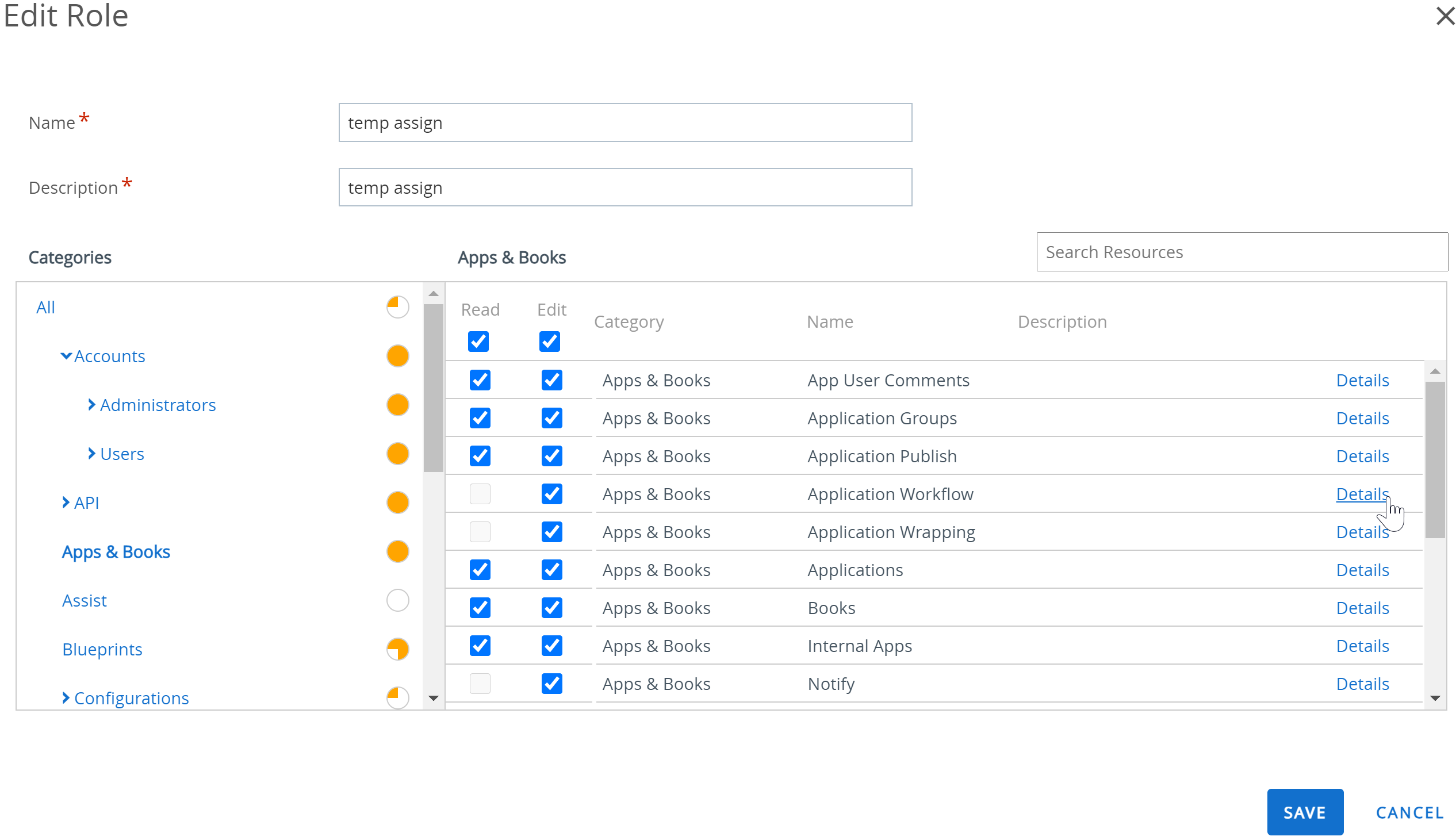Click Details link for Application Workflow
Viewport: 1456px width, 840px height.
(x=1361, y=494)
